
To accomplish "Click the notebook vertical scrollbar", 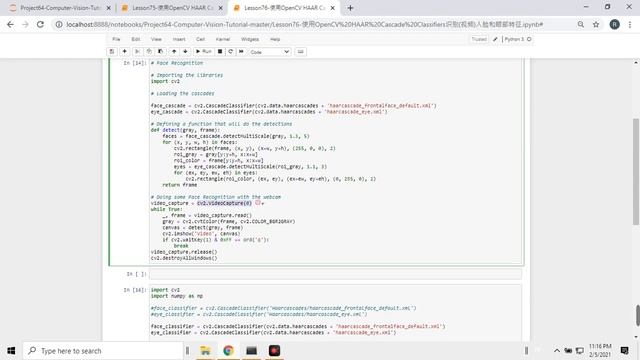I will click(x=636, y=171).
